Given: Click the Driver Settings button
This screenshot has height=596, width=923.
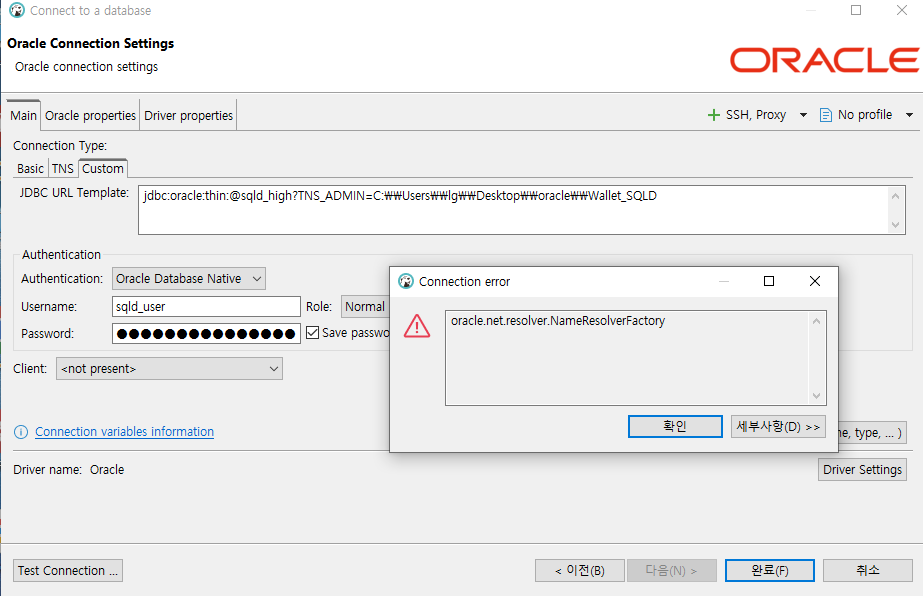Looking at the screenshot, I should (x=862, y=469).
